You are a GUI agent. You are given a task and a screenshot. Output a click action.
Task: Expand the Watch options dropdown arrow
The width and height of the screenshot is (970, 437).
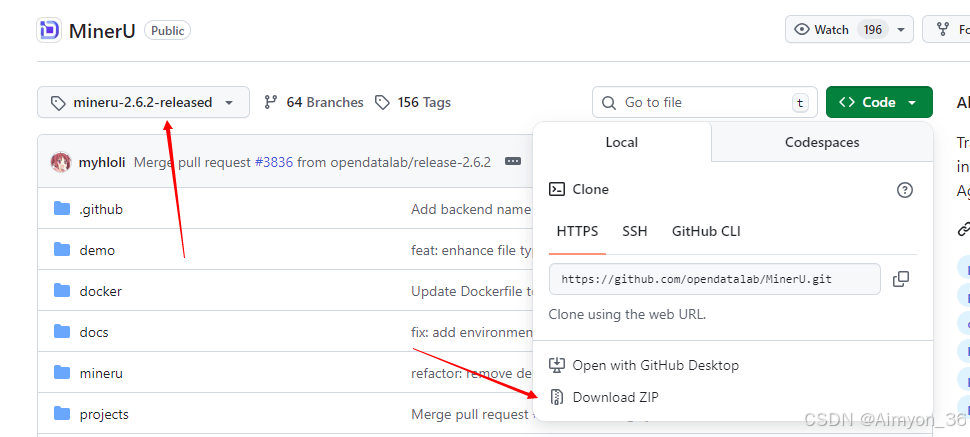pyautogui.click(x=901, y=30)
